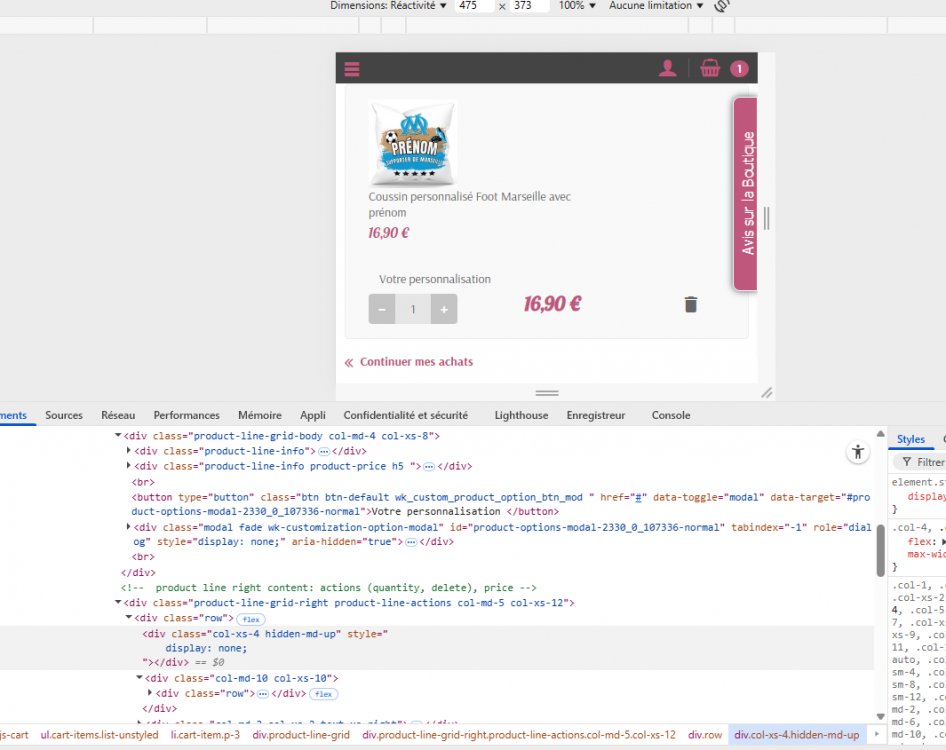946x750 pixels.
Task: Collapse the product-line-grid-right div node
Action: point(118,602)
